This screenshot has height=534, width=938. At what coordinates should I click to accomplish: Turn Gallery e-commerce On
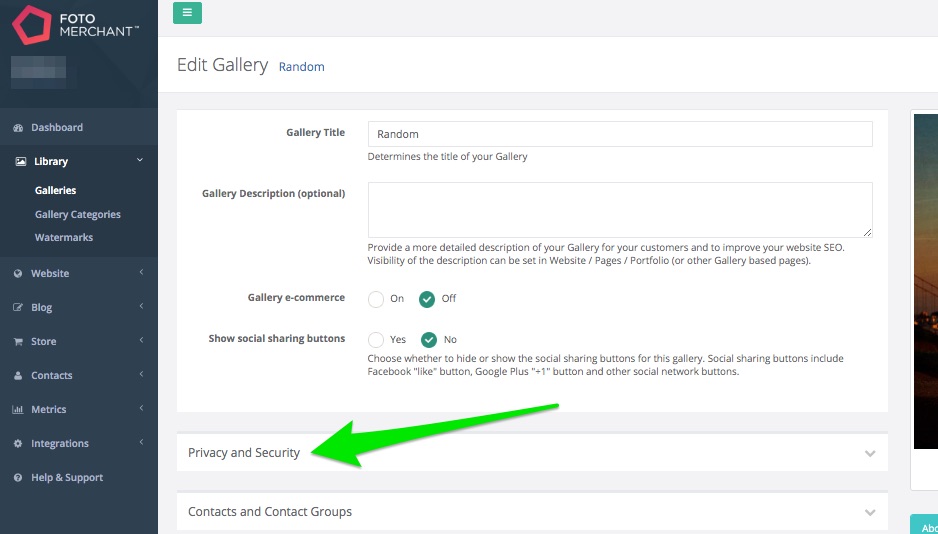click(376, 299)
